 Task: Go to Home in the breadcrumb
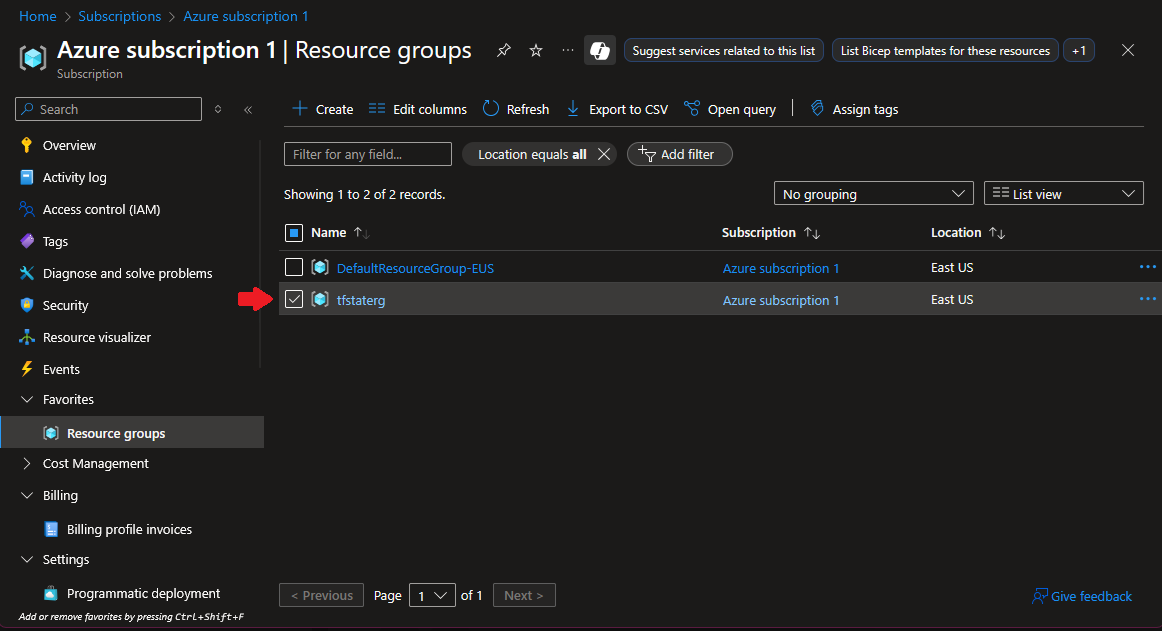click(38, 16)
